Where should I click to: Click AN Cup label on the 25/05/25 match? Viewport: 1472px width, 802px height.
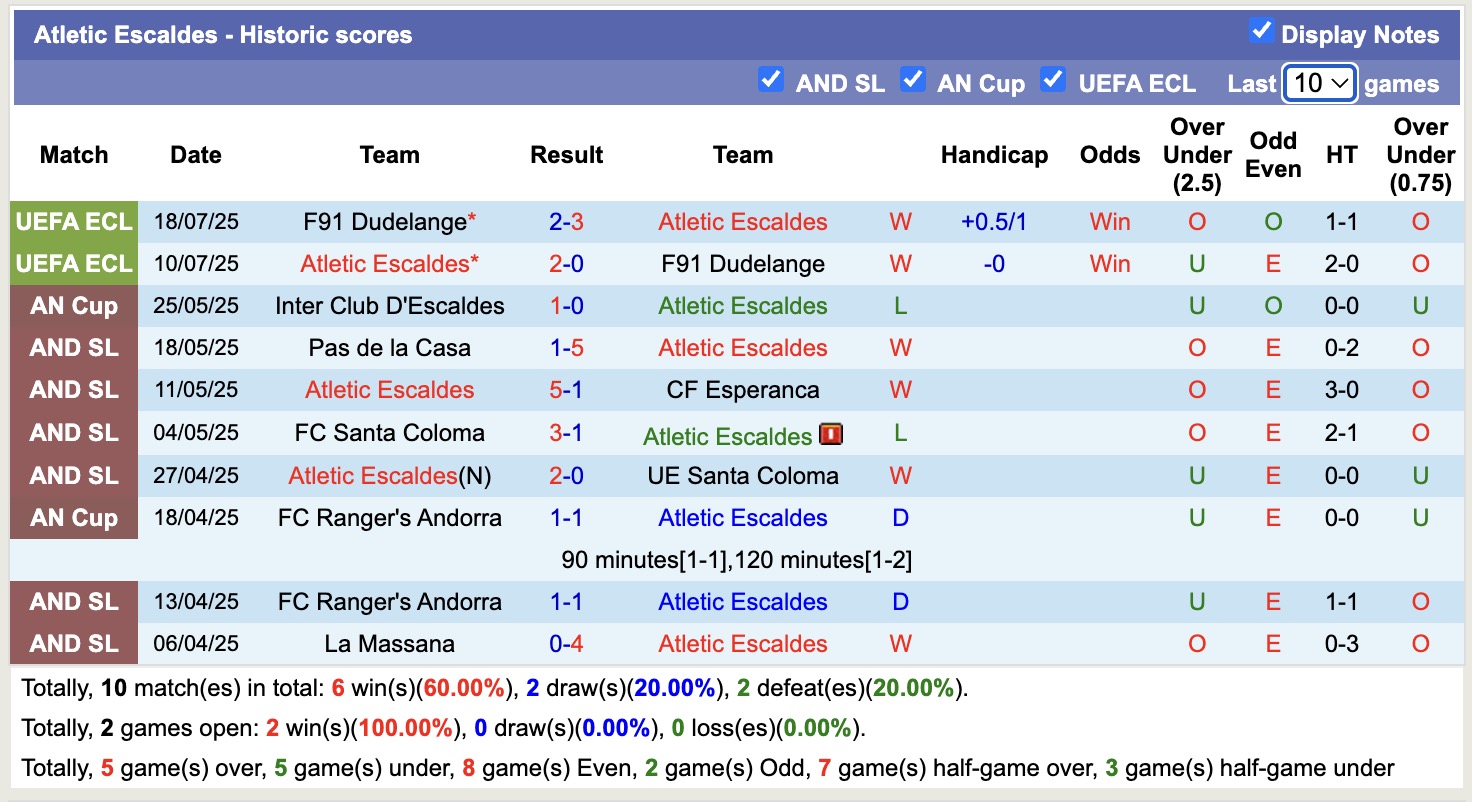(x=74, y=306)
